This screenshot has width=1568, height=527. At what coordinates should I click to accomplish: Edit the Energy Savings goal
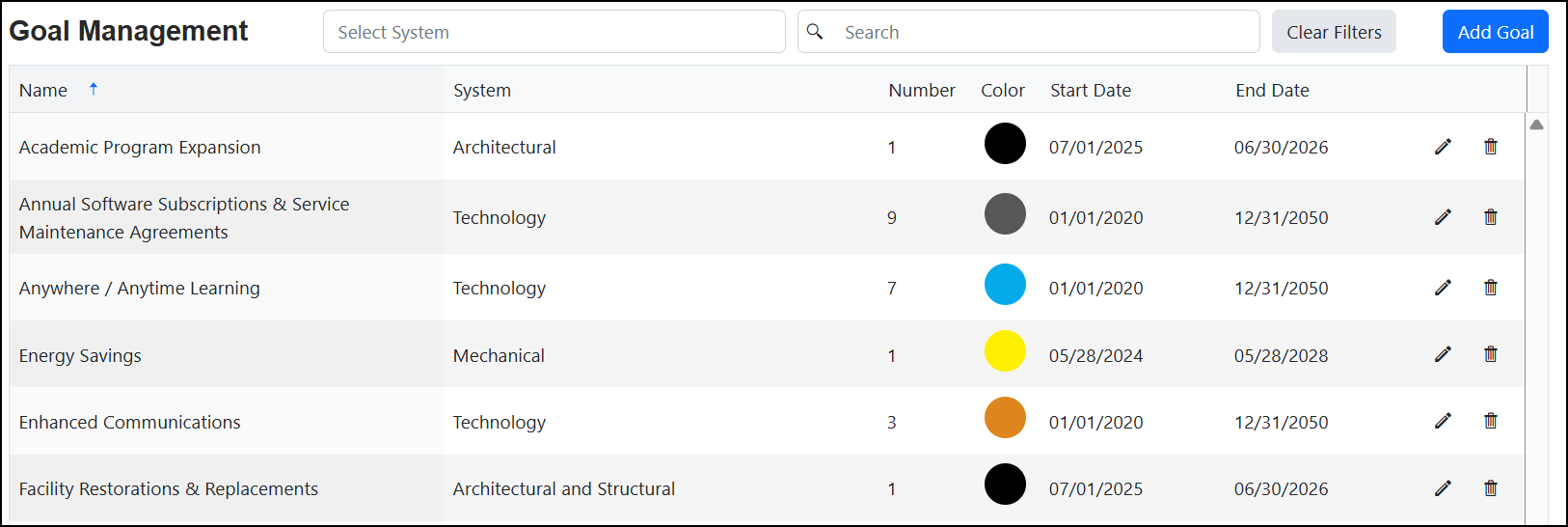(x=1443, y=354)
